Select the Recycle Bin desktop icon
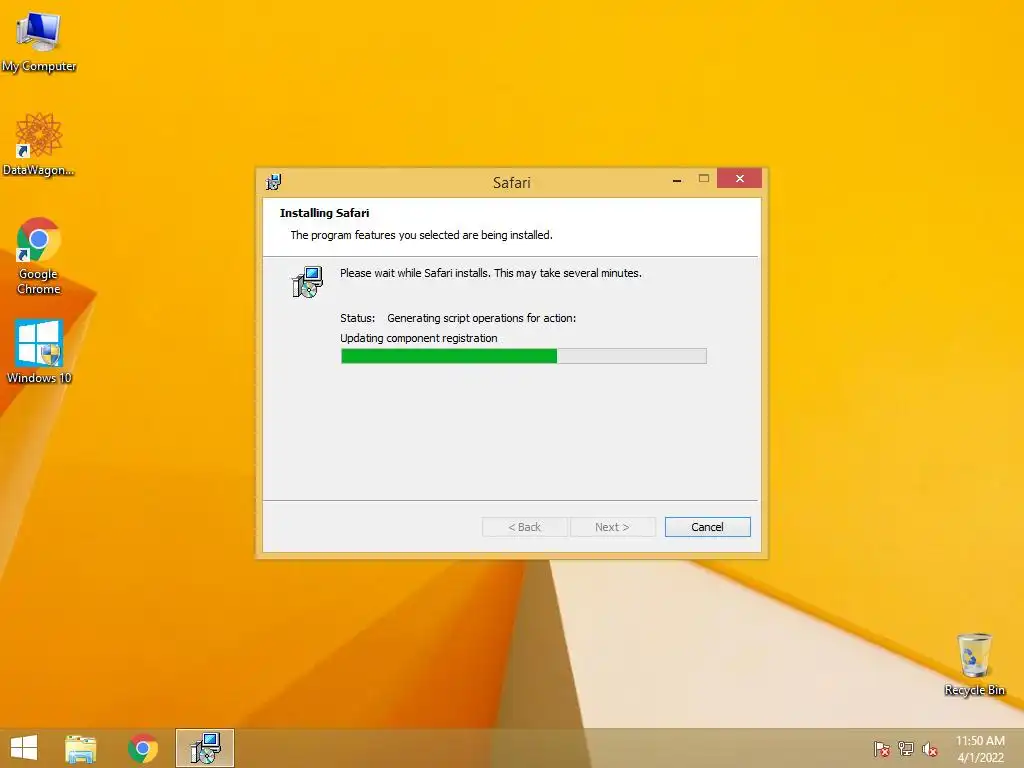The height and width of the screenshot is (768, 1024). pyautogui.click(x=974, y=664)
